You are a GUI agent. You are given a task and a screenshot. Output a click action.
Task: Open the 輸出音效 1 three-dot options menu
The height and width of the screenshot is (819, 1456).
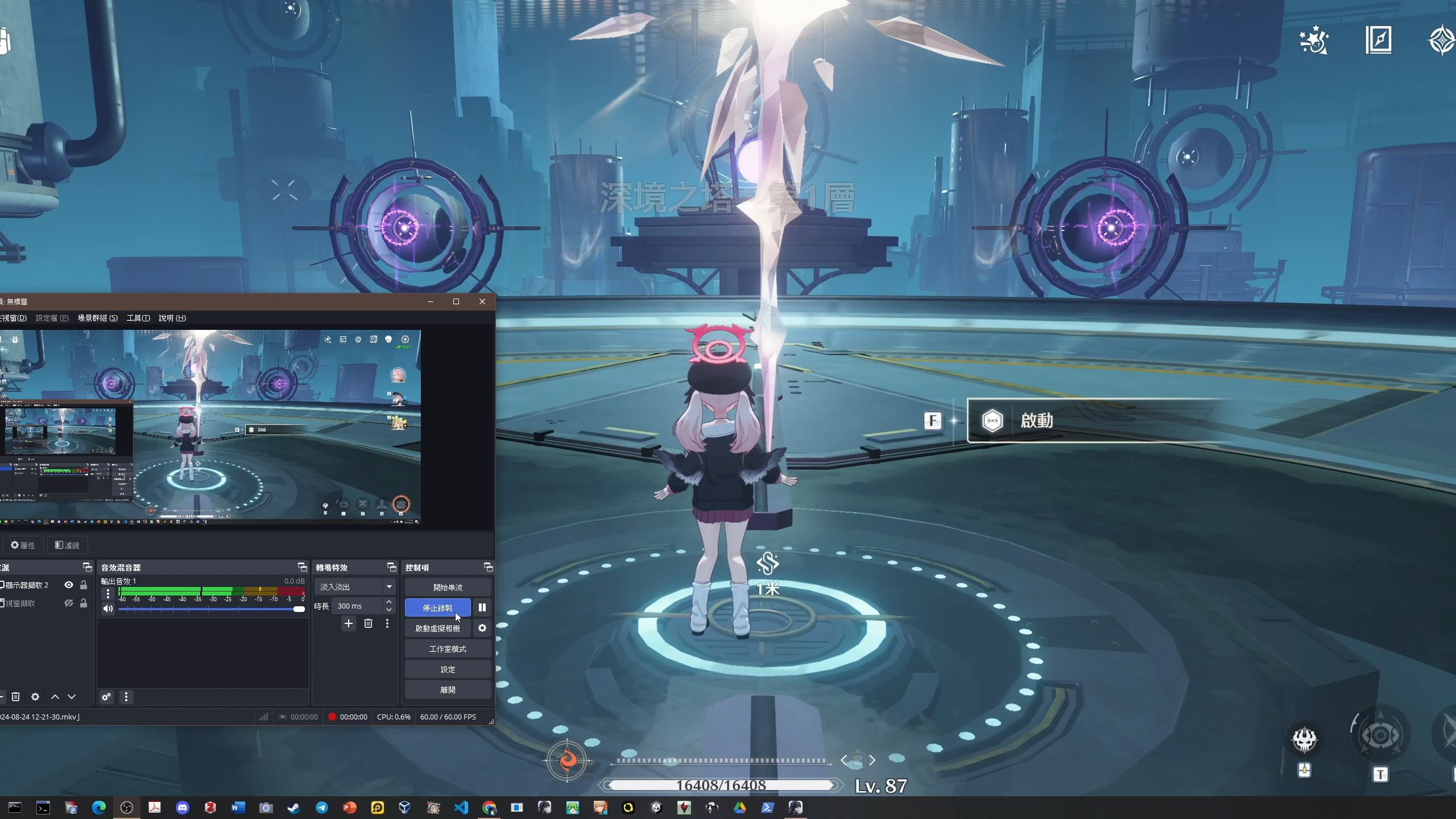[107, 594]
